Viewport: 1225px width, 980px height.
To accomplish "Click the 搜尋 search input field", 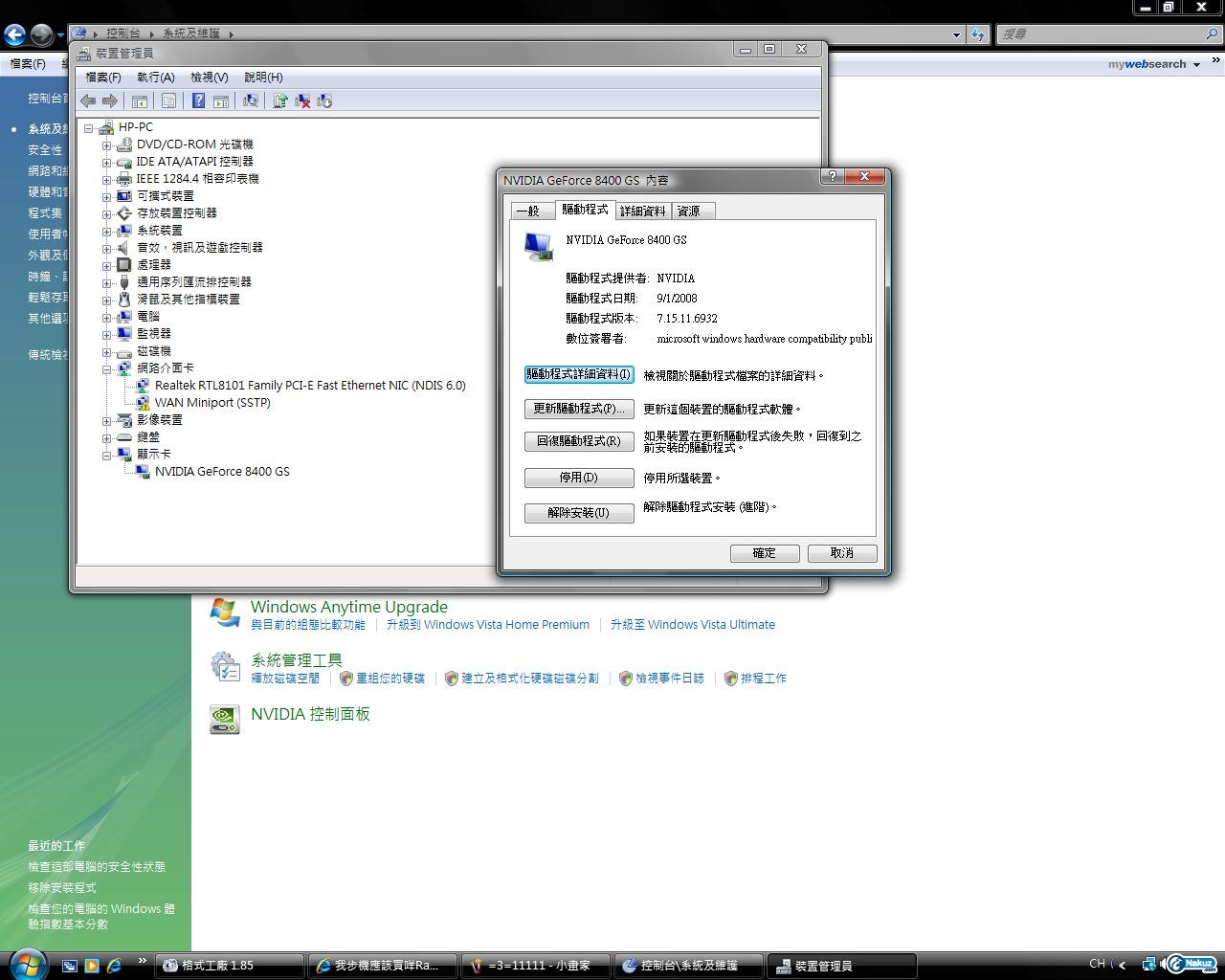I will 1099,34.
